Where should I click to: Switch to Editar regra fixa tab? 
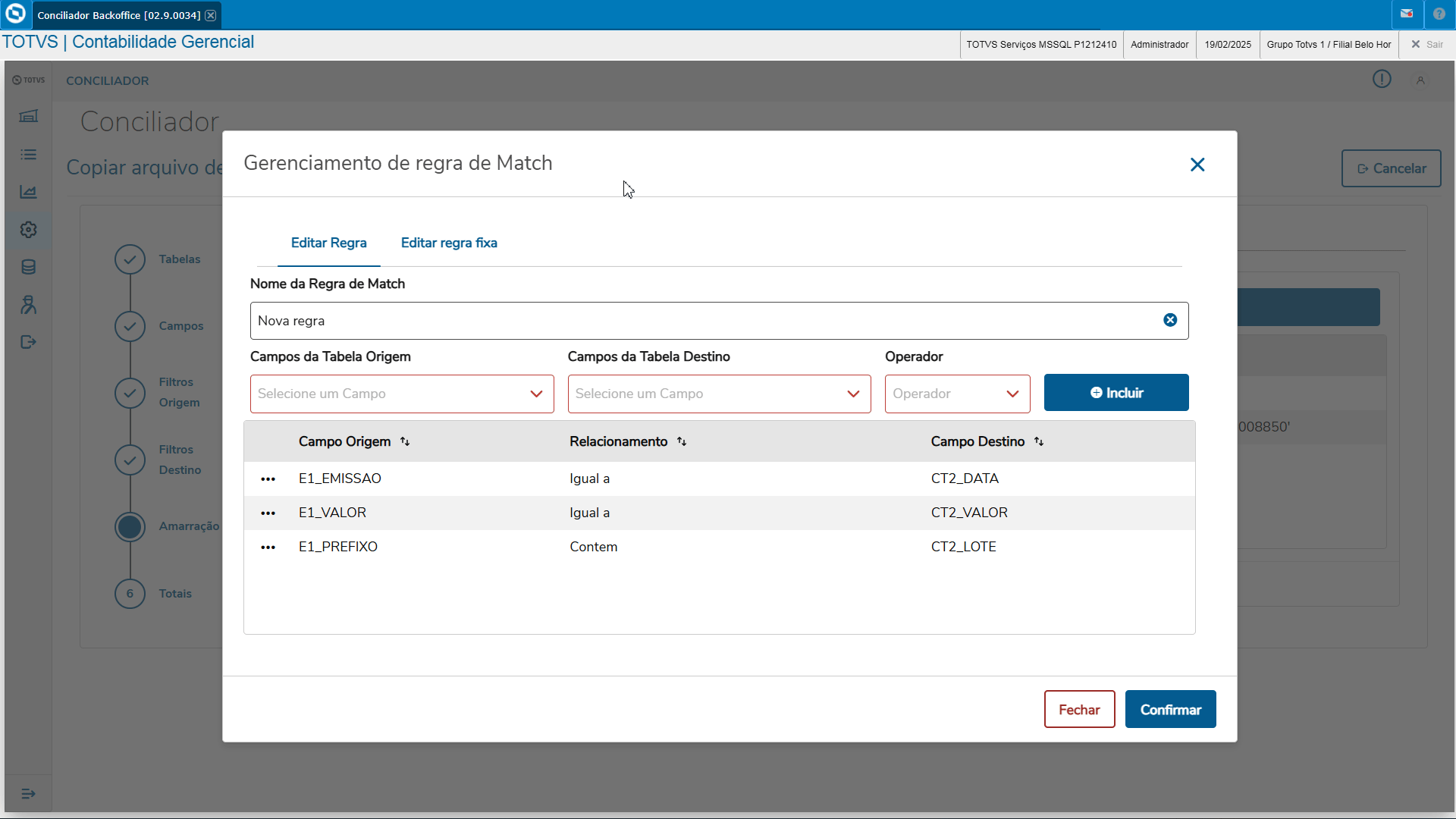pyautogui.click(x=449, y=243)
